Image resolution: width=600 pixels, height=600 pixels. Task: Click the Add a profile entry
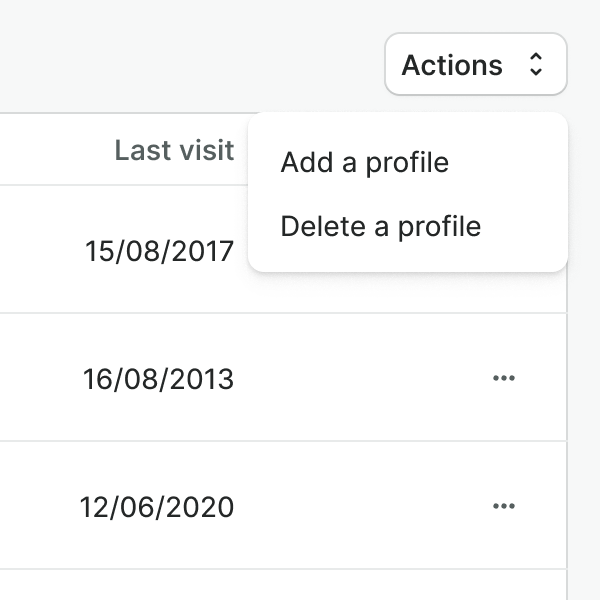[x=365, y=162]
